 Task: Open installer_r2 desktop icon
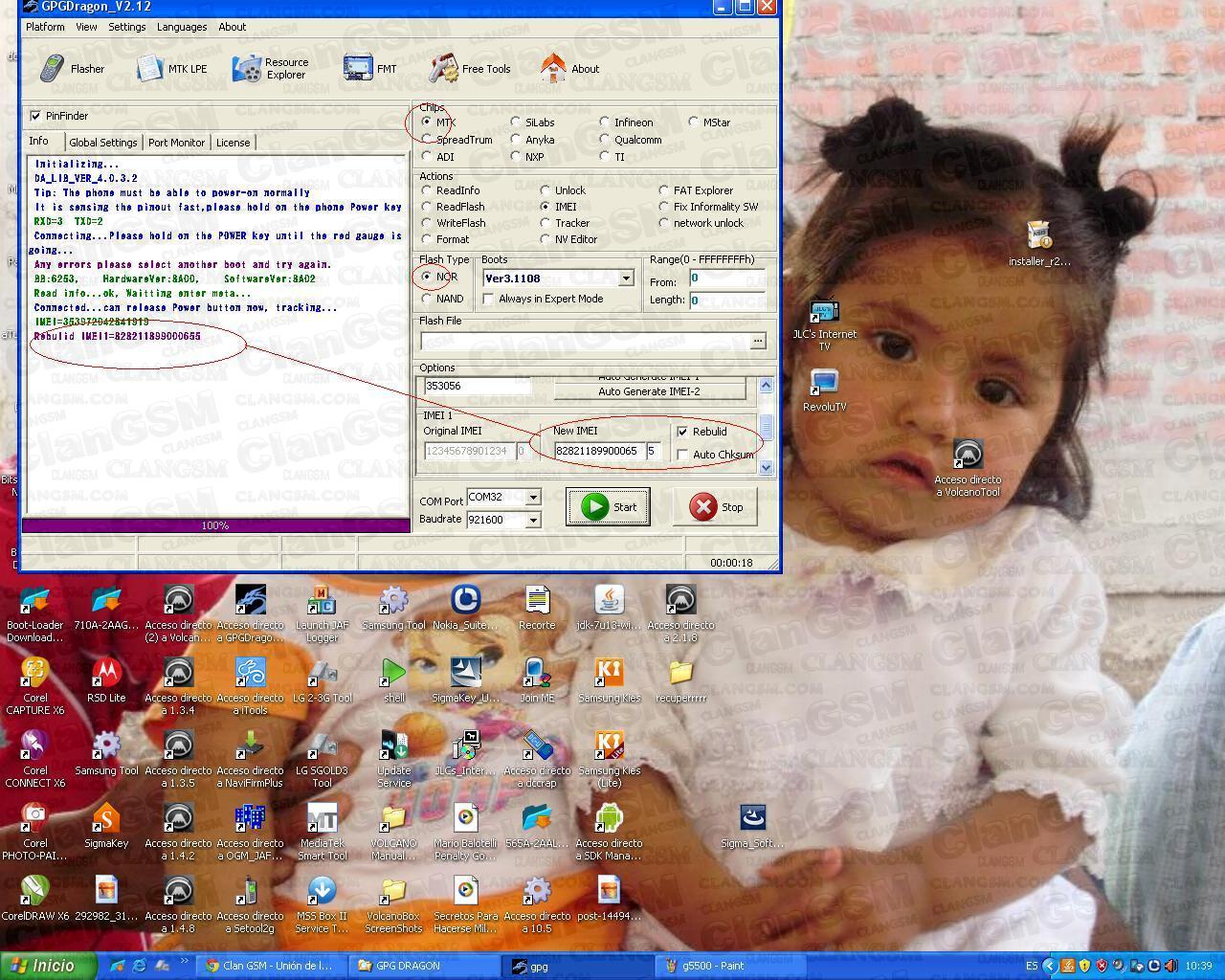(x=1039, y=244)
